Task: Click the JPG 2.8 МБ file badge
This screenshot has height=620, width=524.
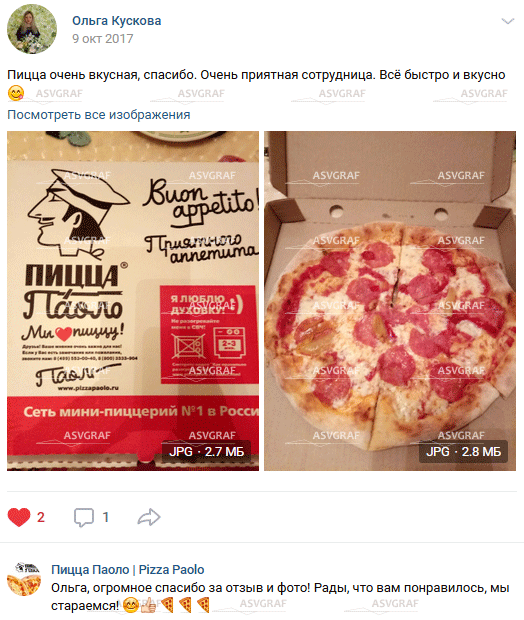Action: (463, 451)
